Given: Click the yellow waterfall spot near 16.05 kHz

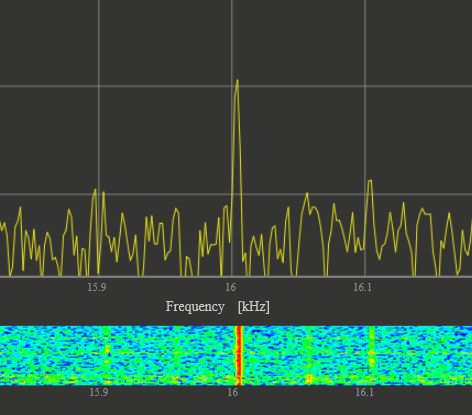Looking at the screenshot, I should click(309, 379).
